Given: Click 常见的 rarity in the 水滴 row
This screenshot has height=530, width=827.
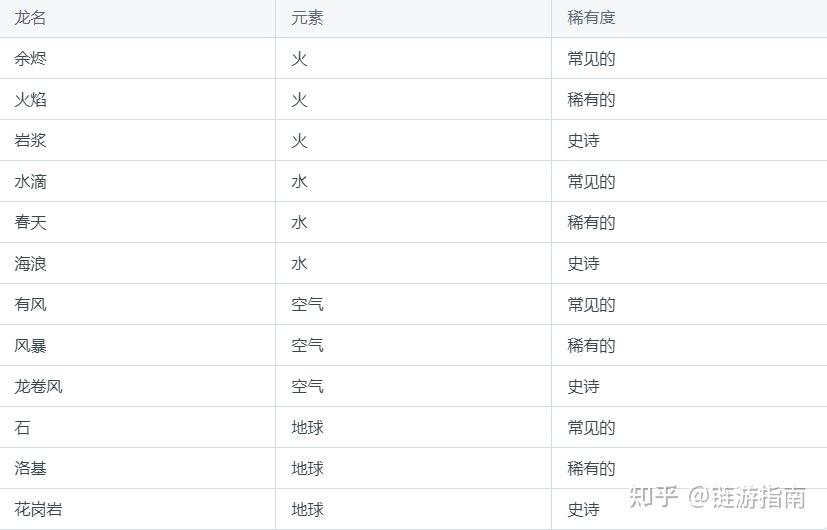Looking at the screenshot, I should 591,181.
